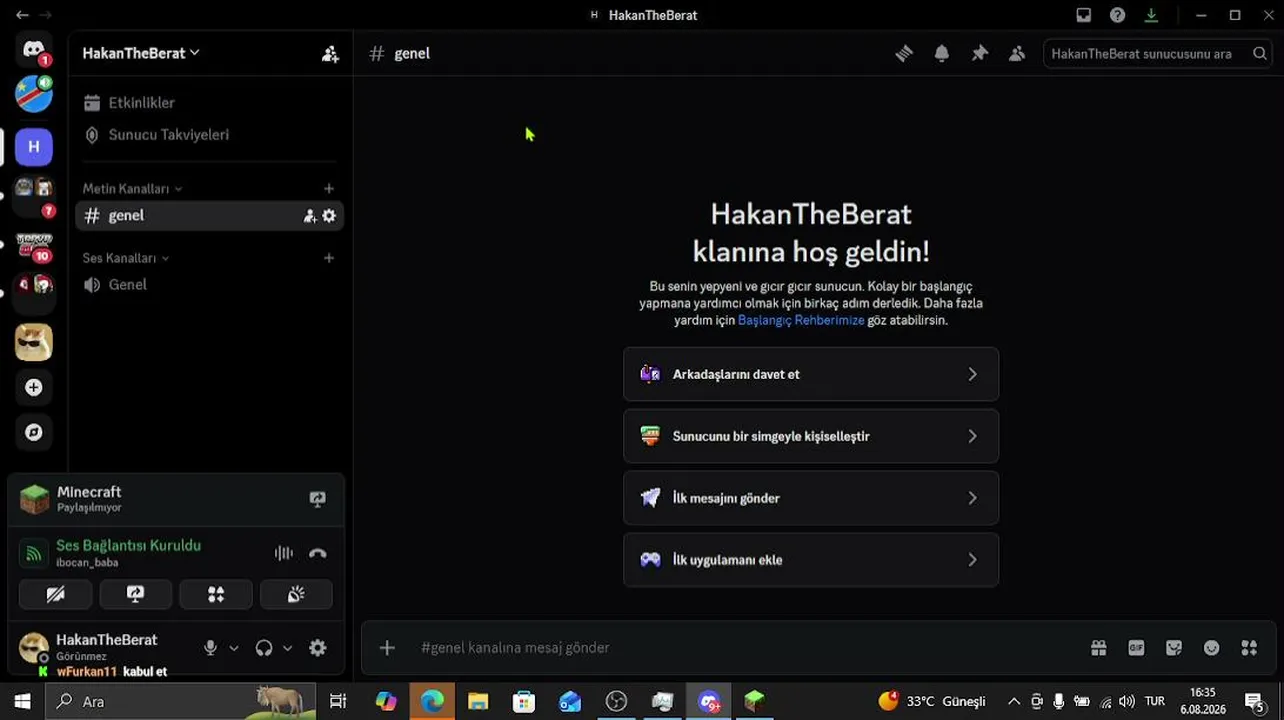Click invite people icon beside server name

(x=330, y=54)
